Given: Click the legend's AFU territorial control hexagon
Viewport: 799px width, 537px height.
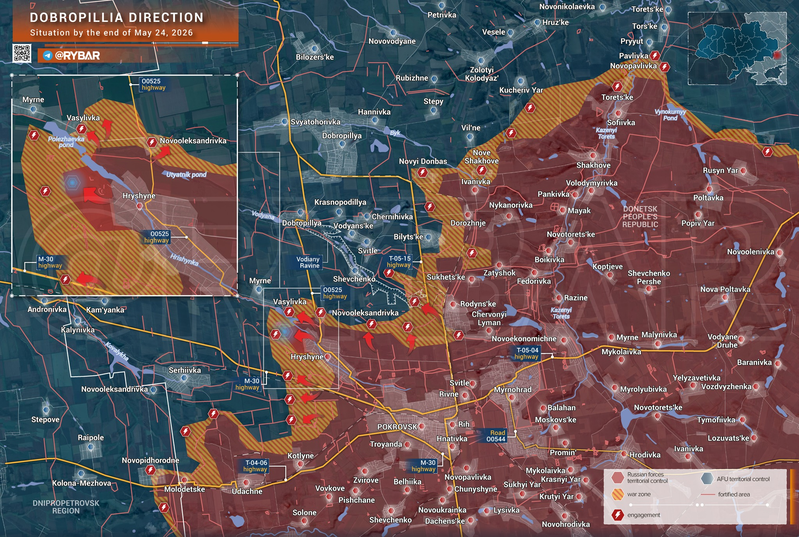Looking at the screenshot, I should (x=706, y=478).
